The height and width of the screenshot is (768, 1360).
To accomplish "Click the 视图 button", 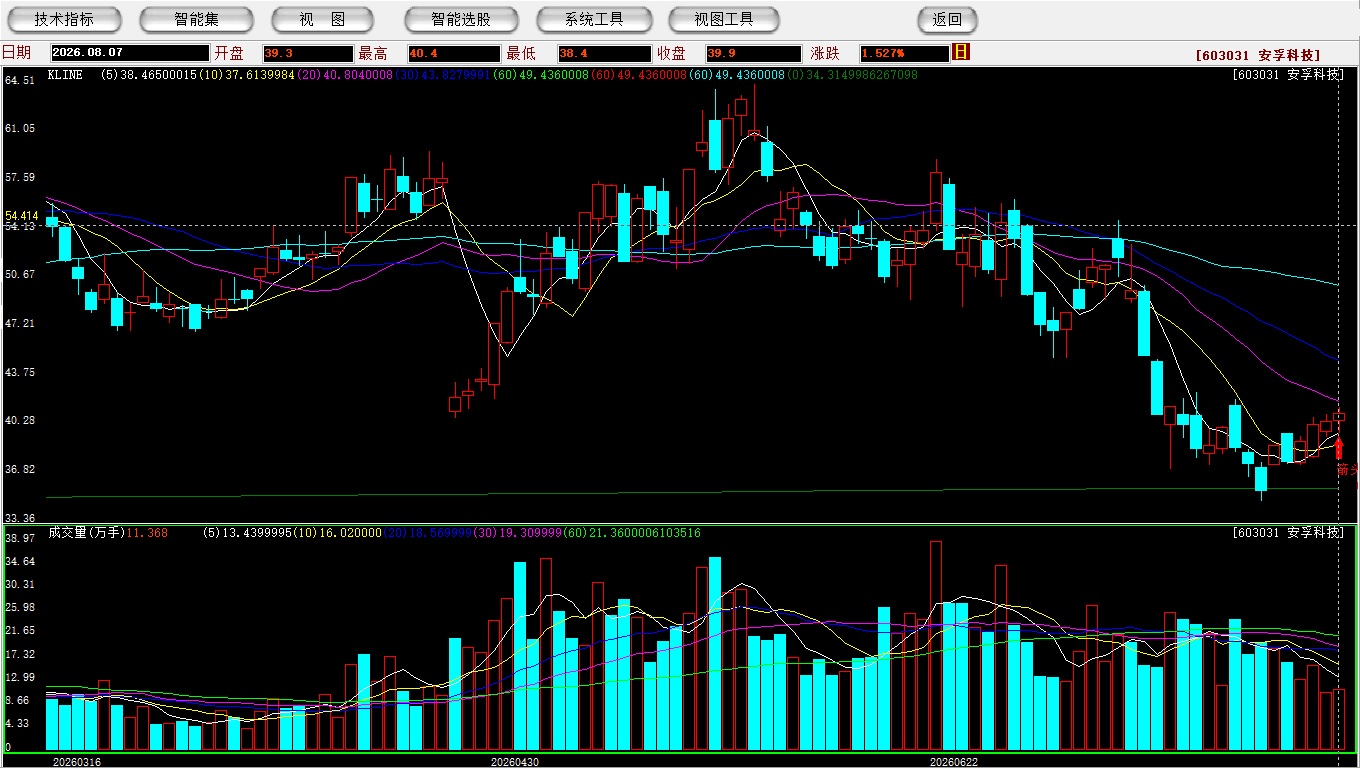I will coord(322,20).
